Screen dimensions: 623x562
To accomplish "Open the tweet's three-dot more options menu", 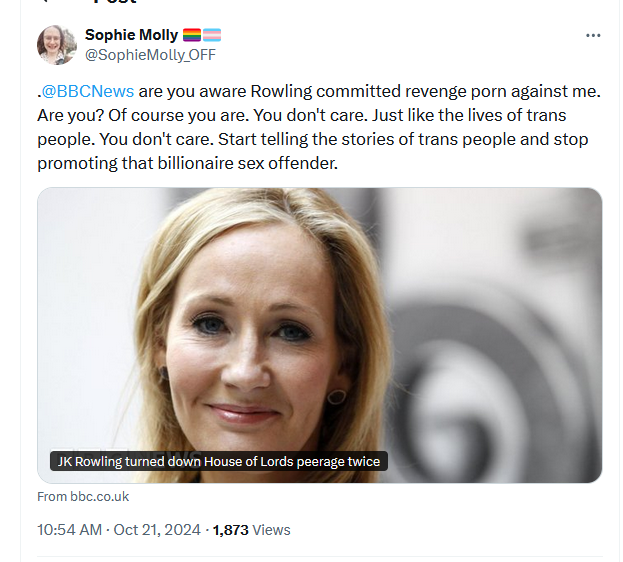I will (x=593, y=35).
